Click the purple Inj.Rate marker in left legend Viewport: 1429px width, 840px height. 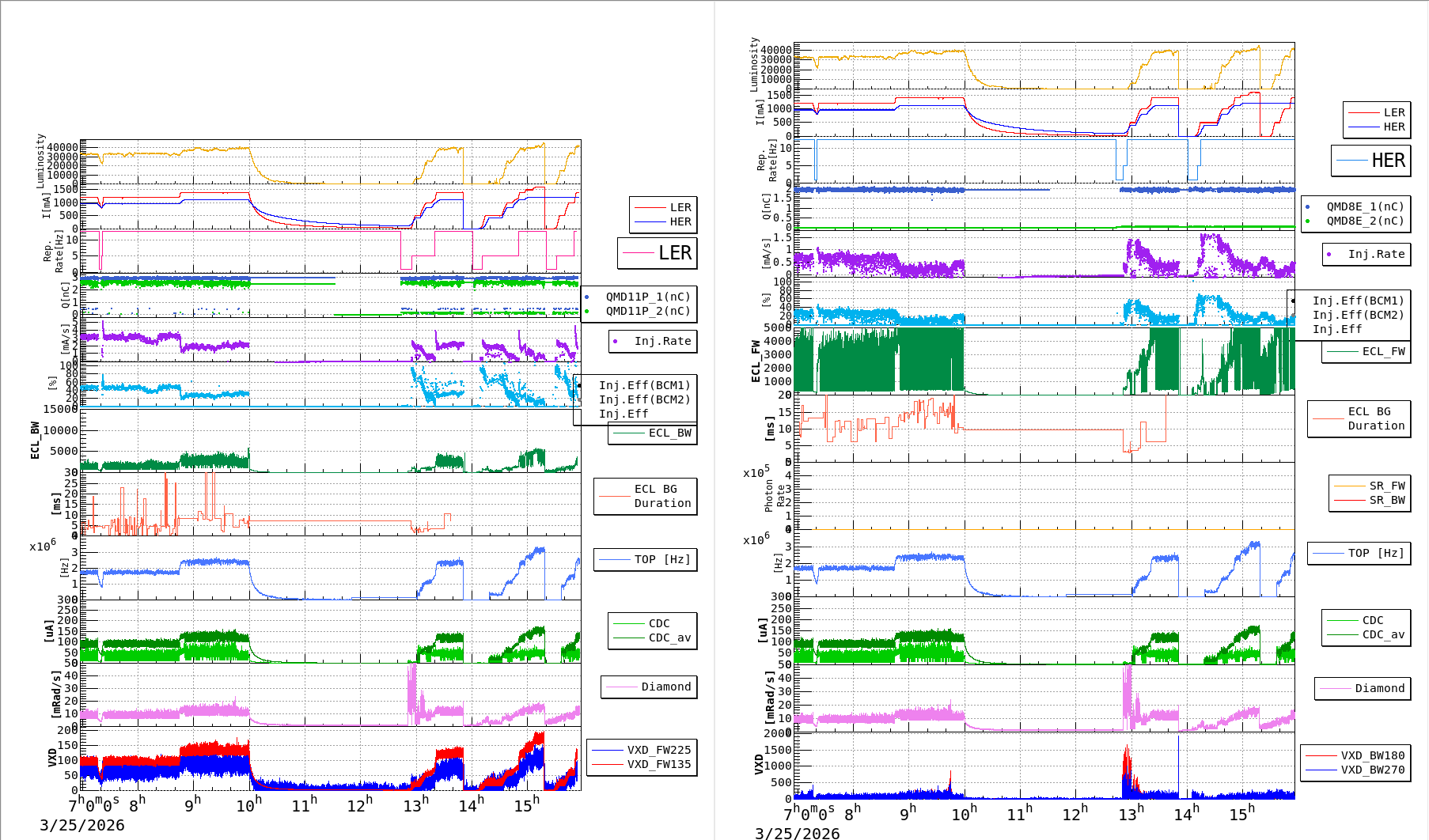point(616,342)
